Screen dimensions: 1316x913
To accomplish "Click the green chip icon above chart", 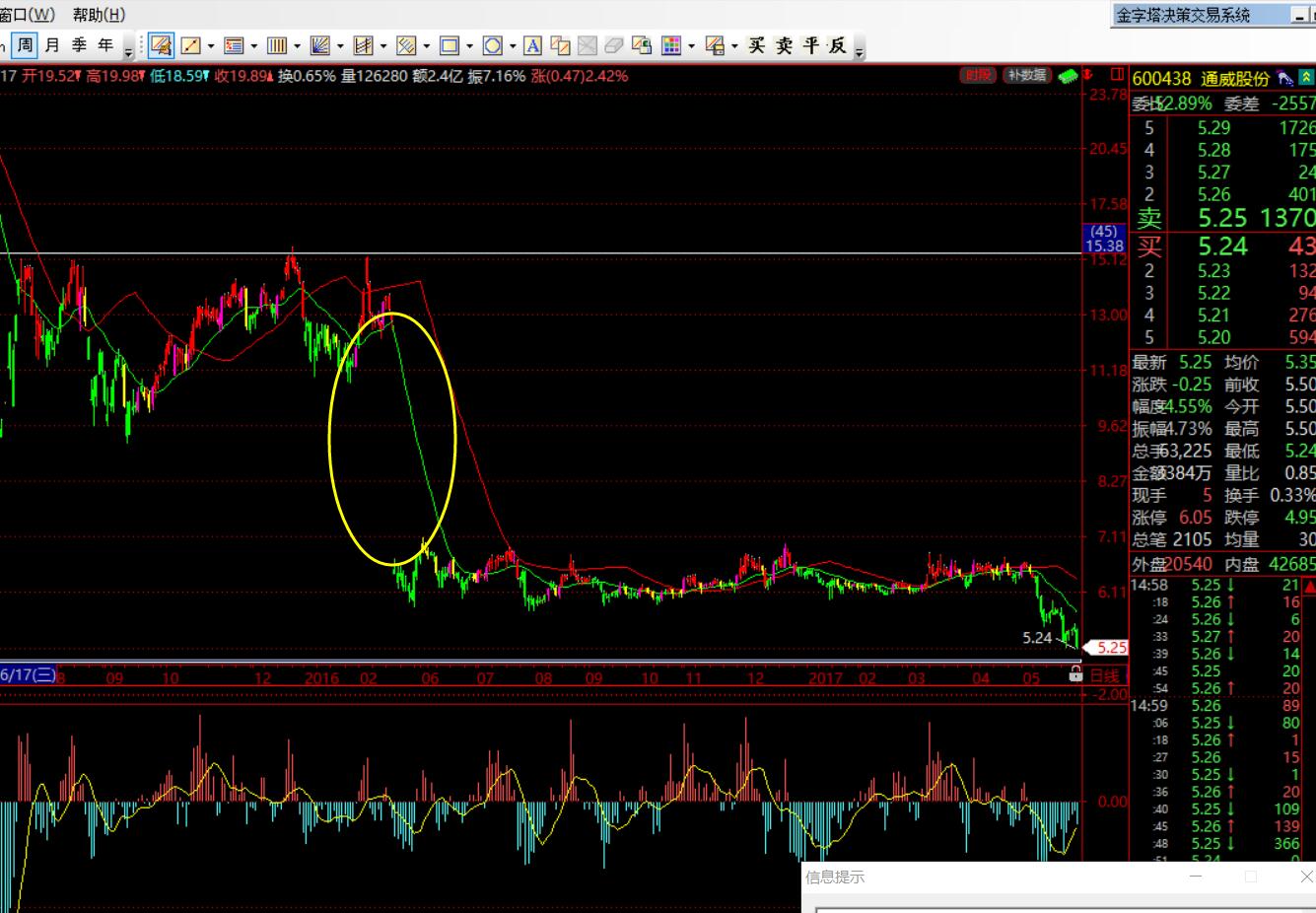I will point(1067,76).
